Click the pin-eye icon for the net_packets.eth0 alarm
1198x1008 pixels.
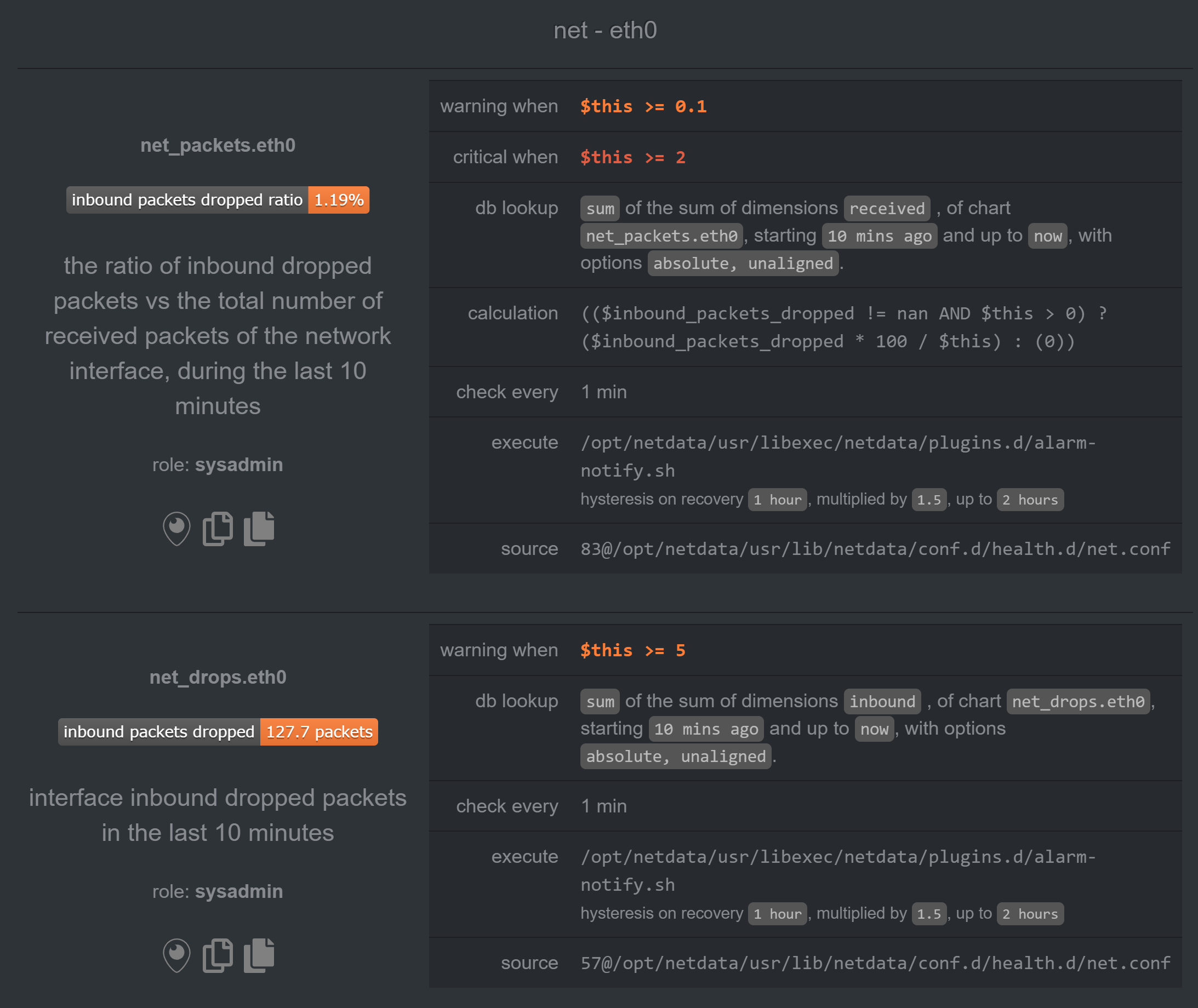(176, 528)
